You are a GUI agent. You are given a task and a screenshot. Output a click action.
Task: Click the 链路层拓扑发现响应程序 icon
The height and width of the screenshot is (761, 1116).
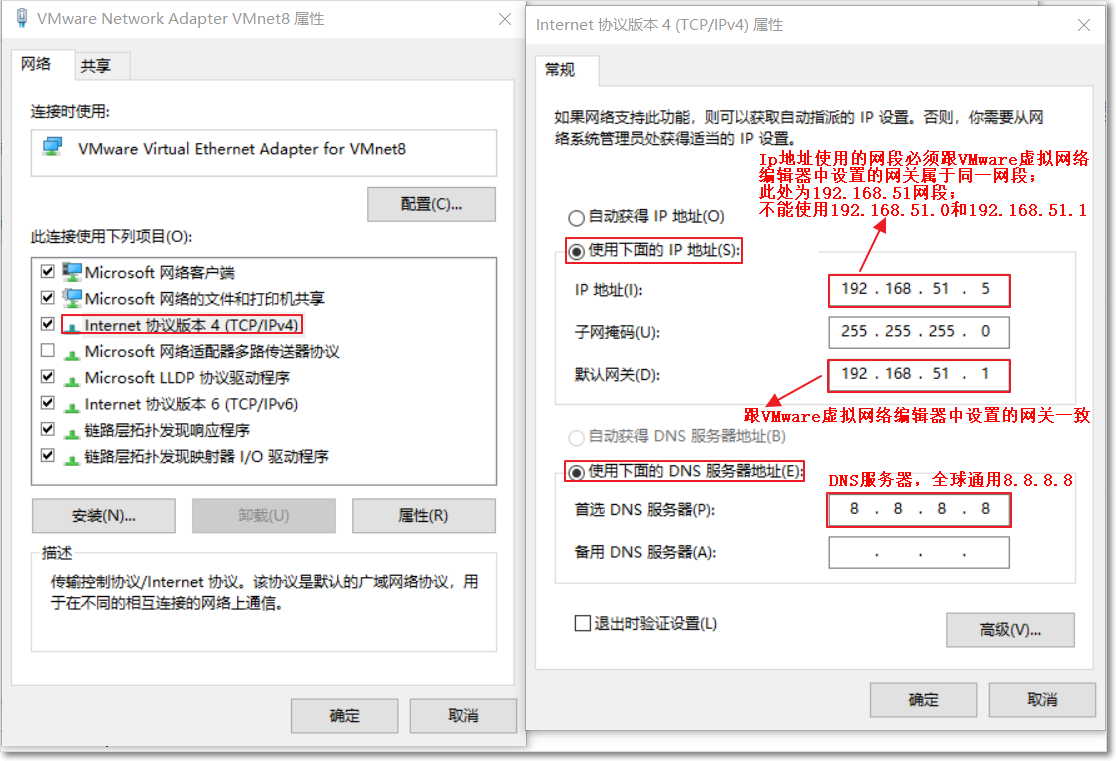click(72, 432)
